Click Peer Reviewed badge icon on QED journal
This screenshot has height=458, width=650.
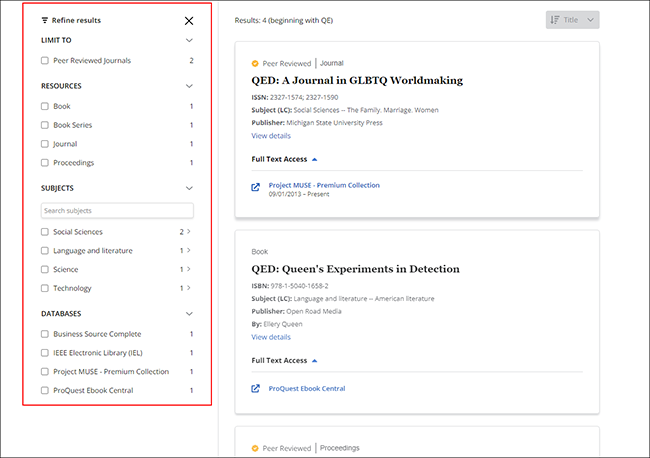click(x=255, y=63)
